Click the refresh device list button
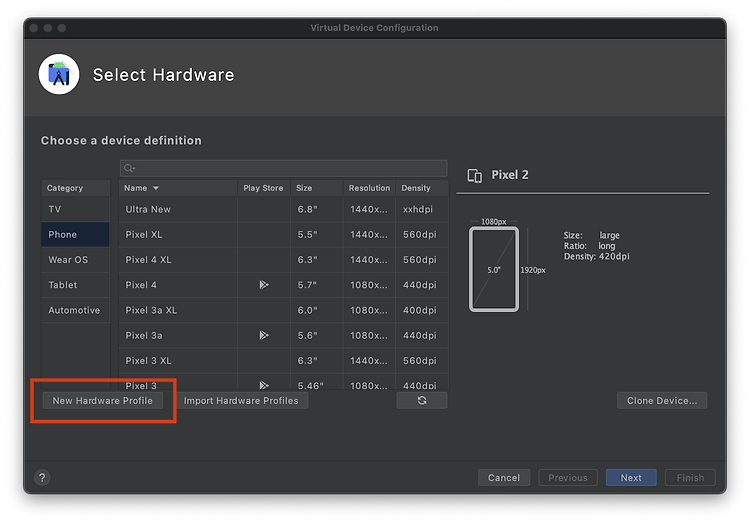This screenshot has width=750, height=523. click(x=422, y=401)
